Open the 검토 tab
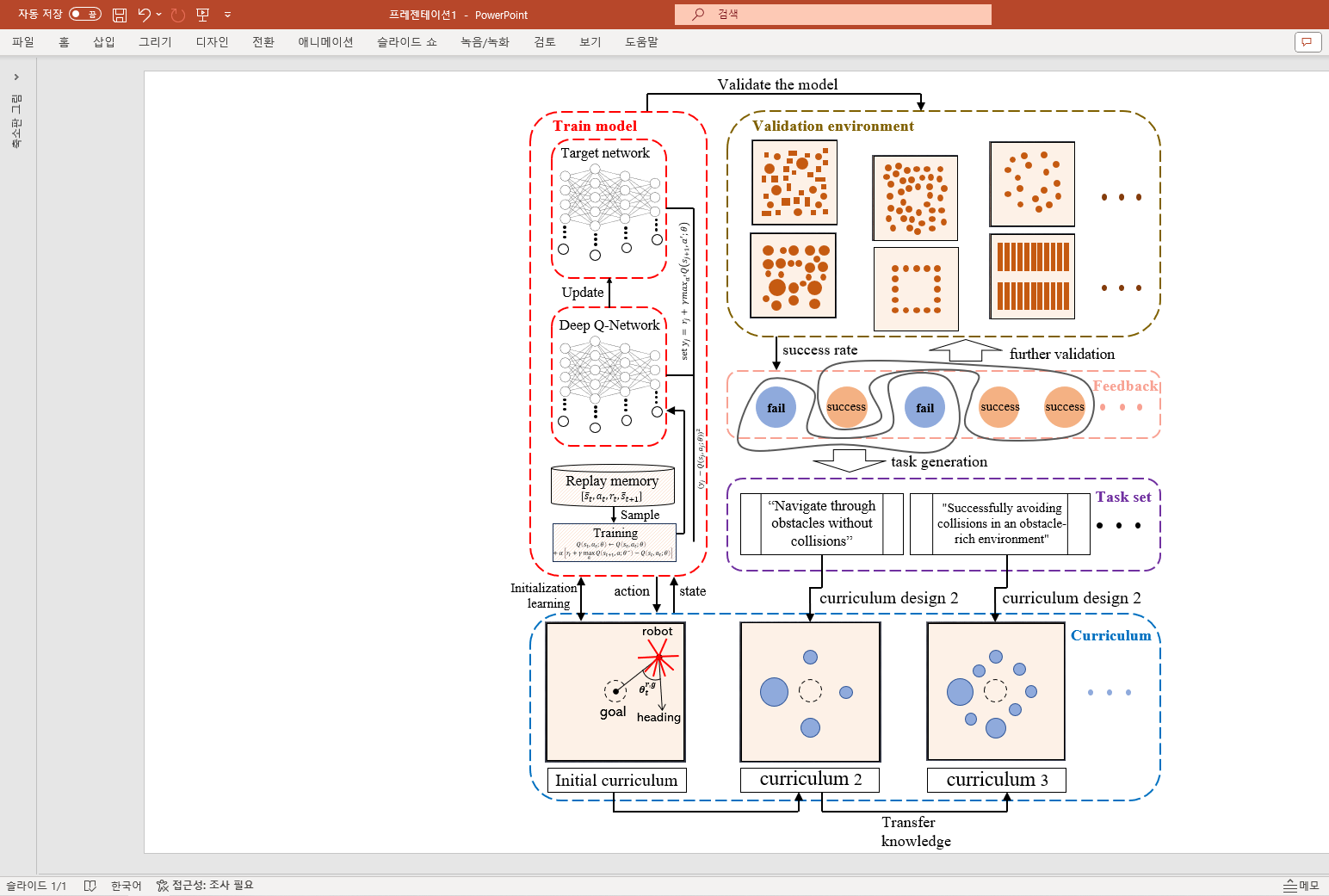The height and width of the screenshot is (896, 1329). [x=544, y=42]
